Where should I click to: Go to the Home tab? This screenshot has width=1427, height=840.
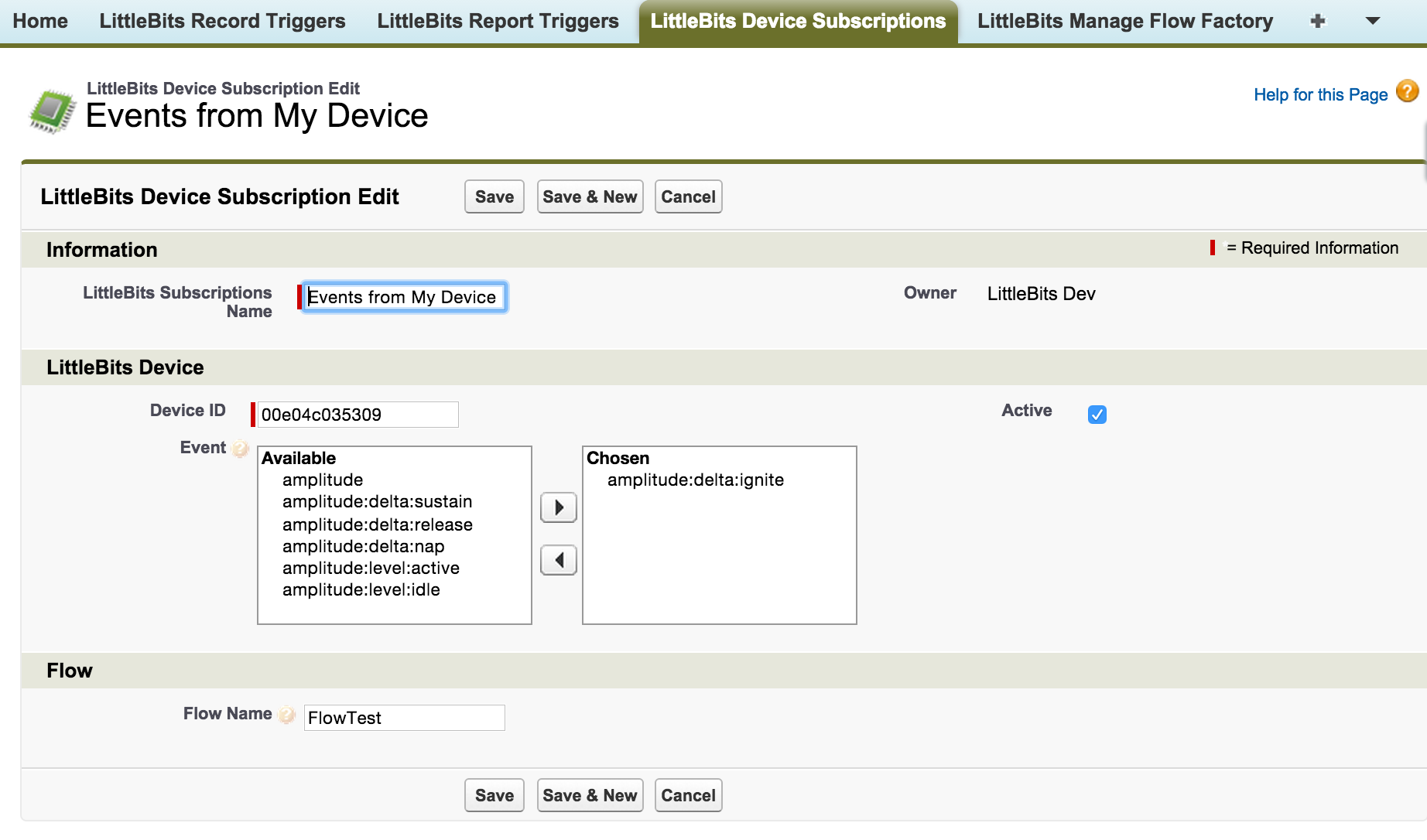(x=40, y=21)
